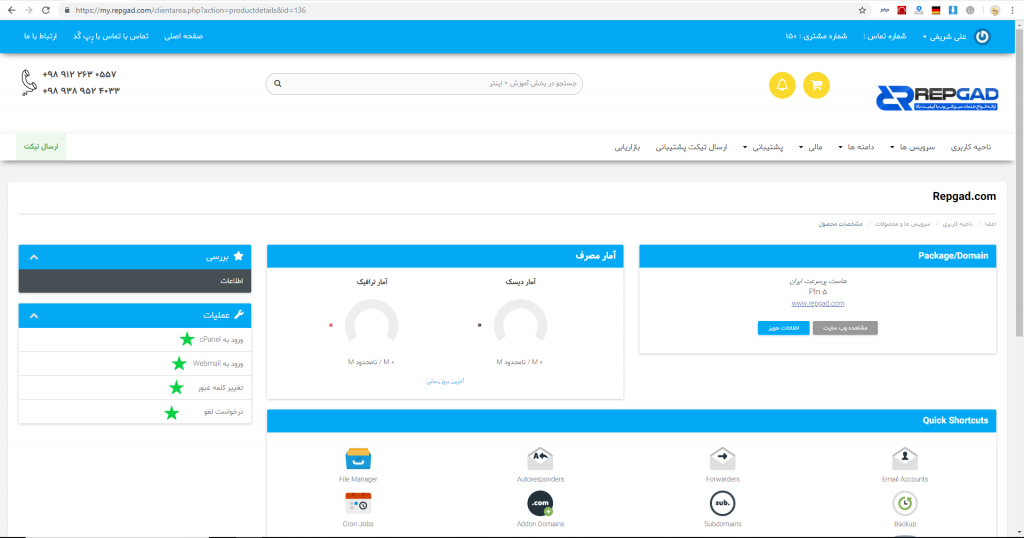Select the اطلاعات item in sidebar
This screenshot has width=1024, height=538.
pyautogui.click(x=135, y=281)
